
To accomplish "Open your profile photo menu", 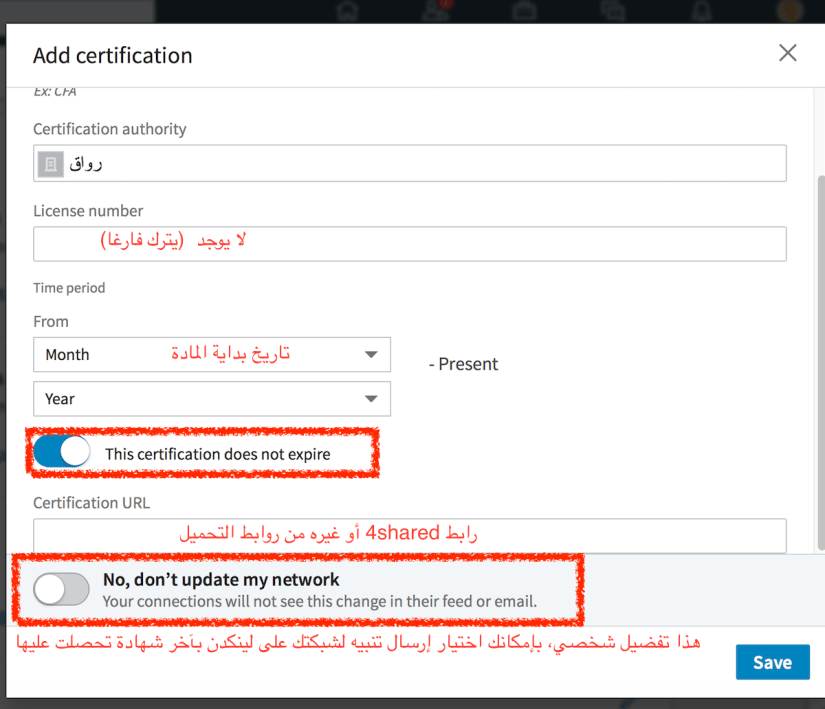I will click(x=789, y=12).
